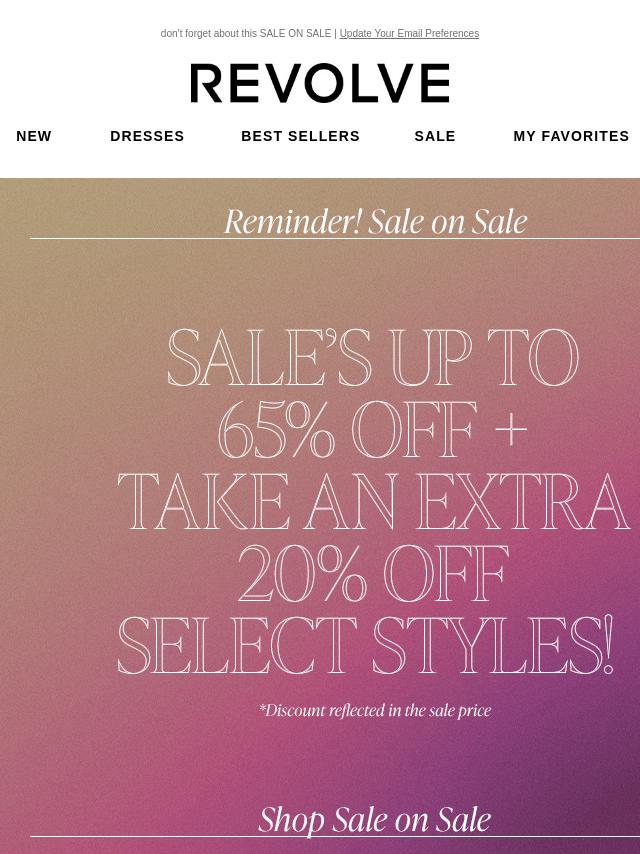
Task: Click the white line under Reminder heading
Action: coord(335,239)
